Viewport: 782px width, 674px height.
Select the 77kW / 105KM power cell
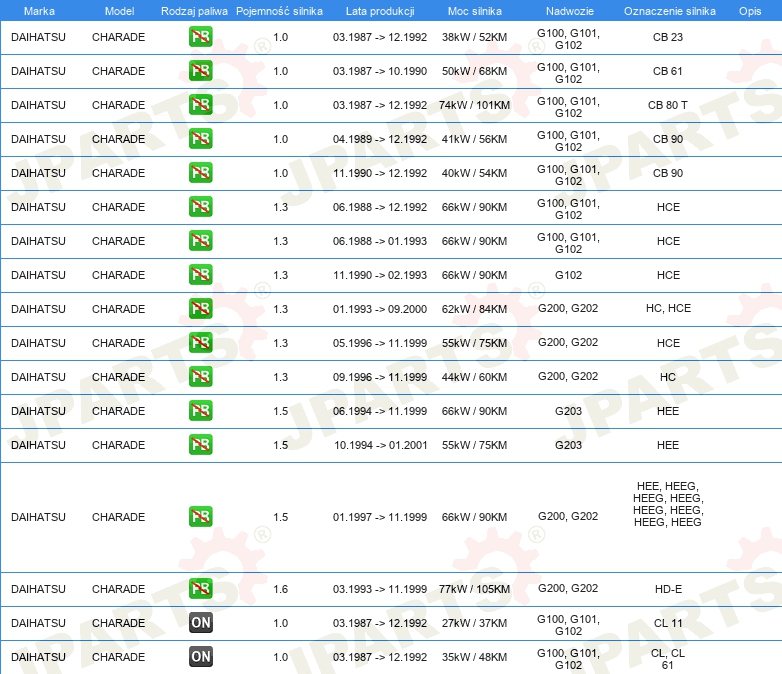(474, 589)
